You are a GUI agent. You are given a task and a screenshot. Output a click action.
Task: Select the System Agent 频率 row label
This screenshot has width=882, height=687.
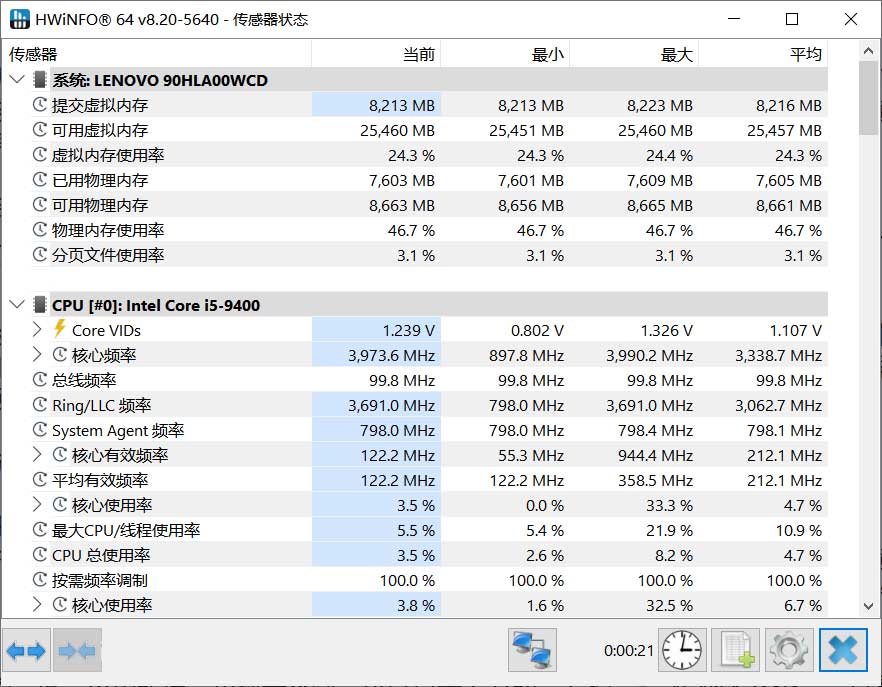118,430
